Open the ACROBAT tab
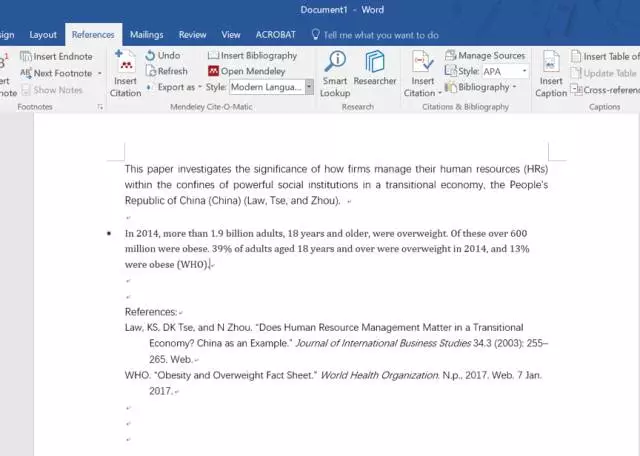Screen dimensions: 640x456 [276, 35]
